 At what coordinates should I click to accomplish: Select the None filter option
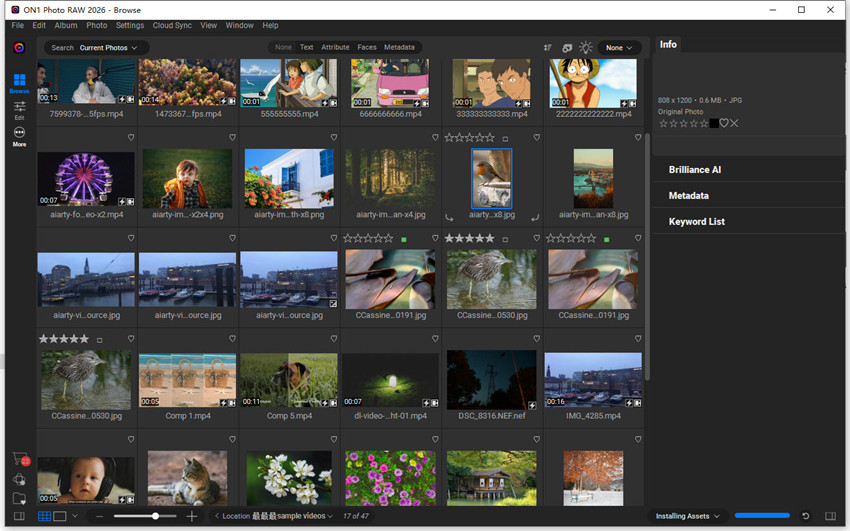coord(283,47)
